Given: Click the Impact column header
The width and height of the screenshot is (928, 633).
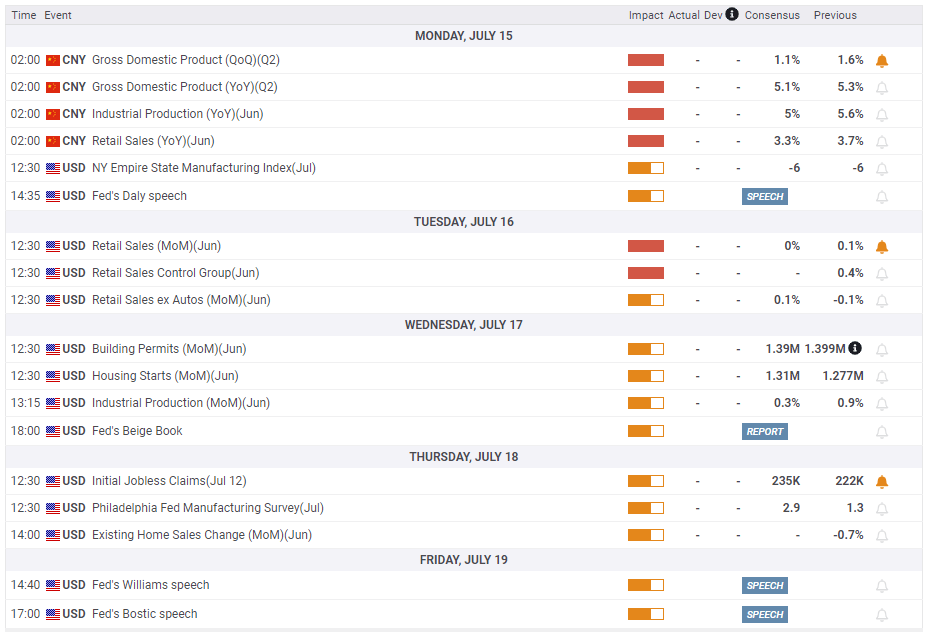Looking at the screenshot, I should coord(646,15).
